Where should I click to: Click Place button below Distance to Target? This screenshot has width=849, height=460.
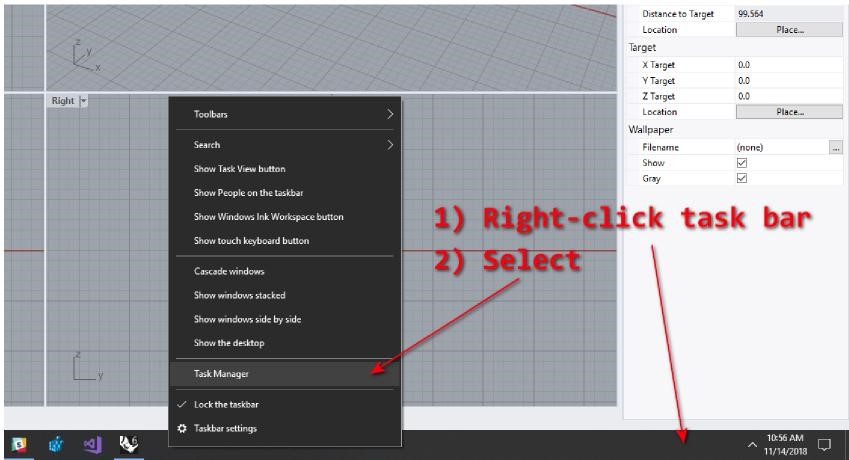click(789, 30)
